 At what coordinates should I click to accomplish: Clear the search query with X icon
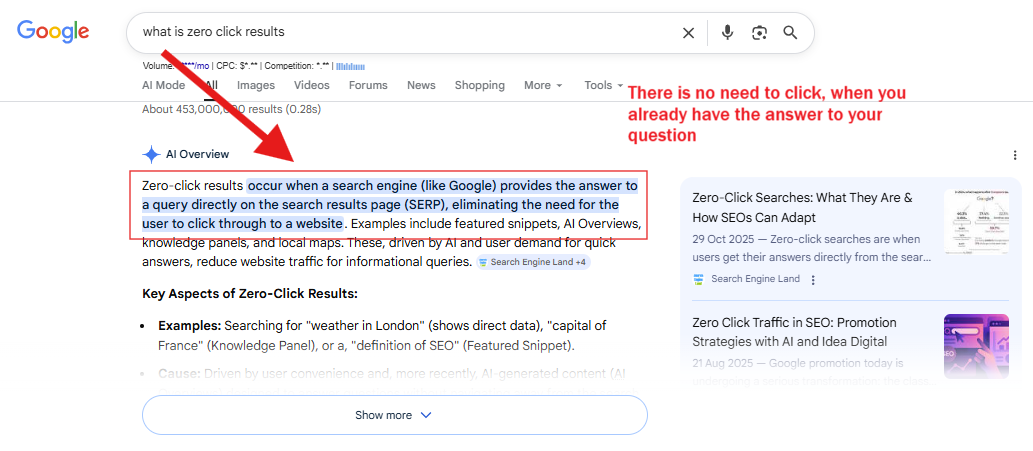pos(688,33)
